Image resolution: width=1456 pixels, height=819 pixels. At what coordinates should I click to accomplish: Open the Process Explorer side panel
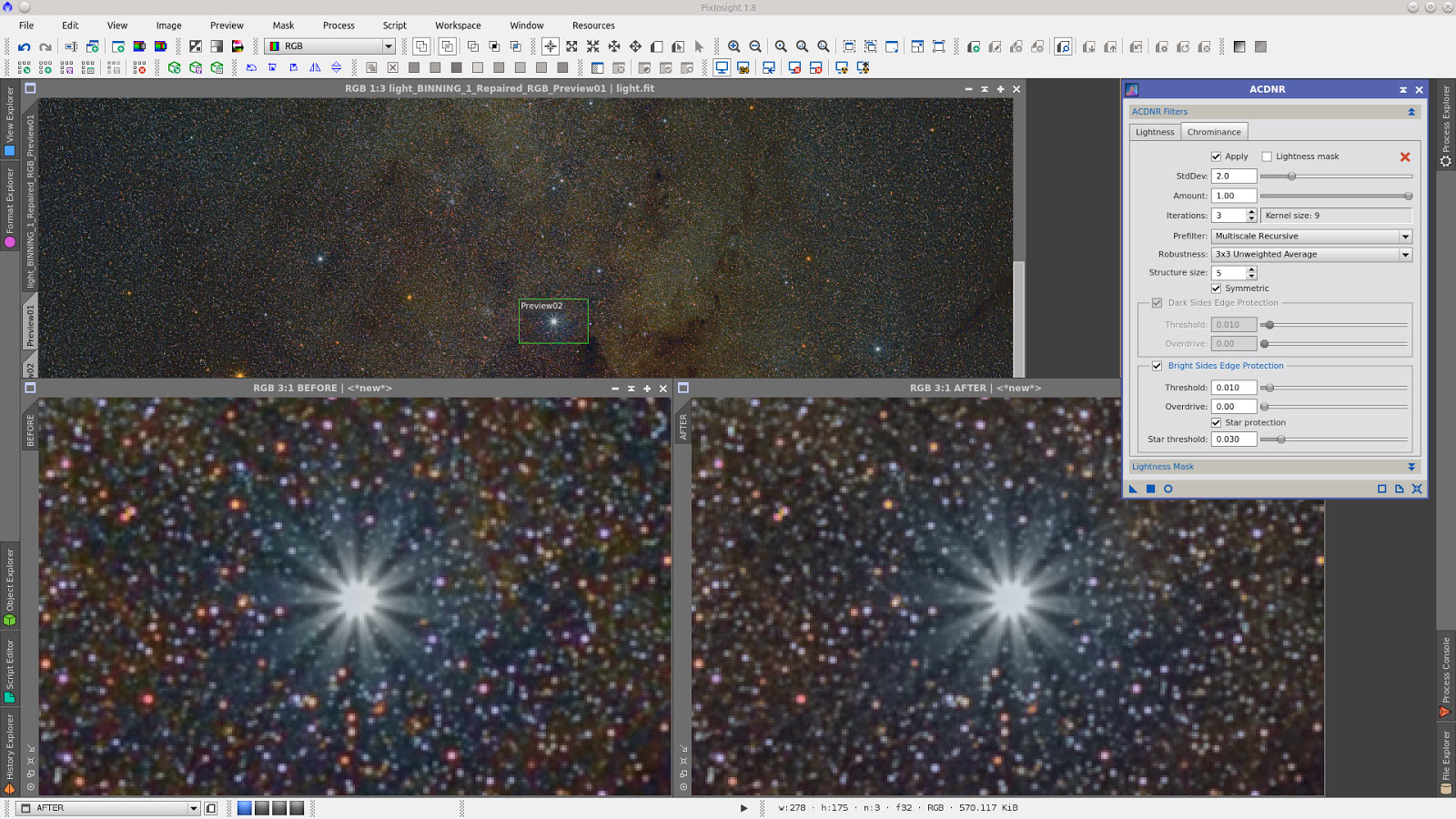tap(1446, 126)
